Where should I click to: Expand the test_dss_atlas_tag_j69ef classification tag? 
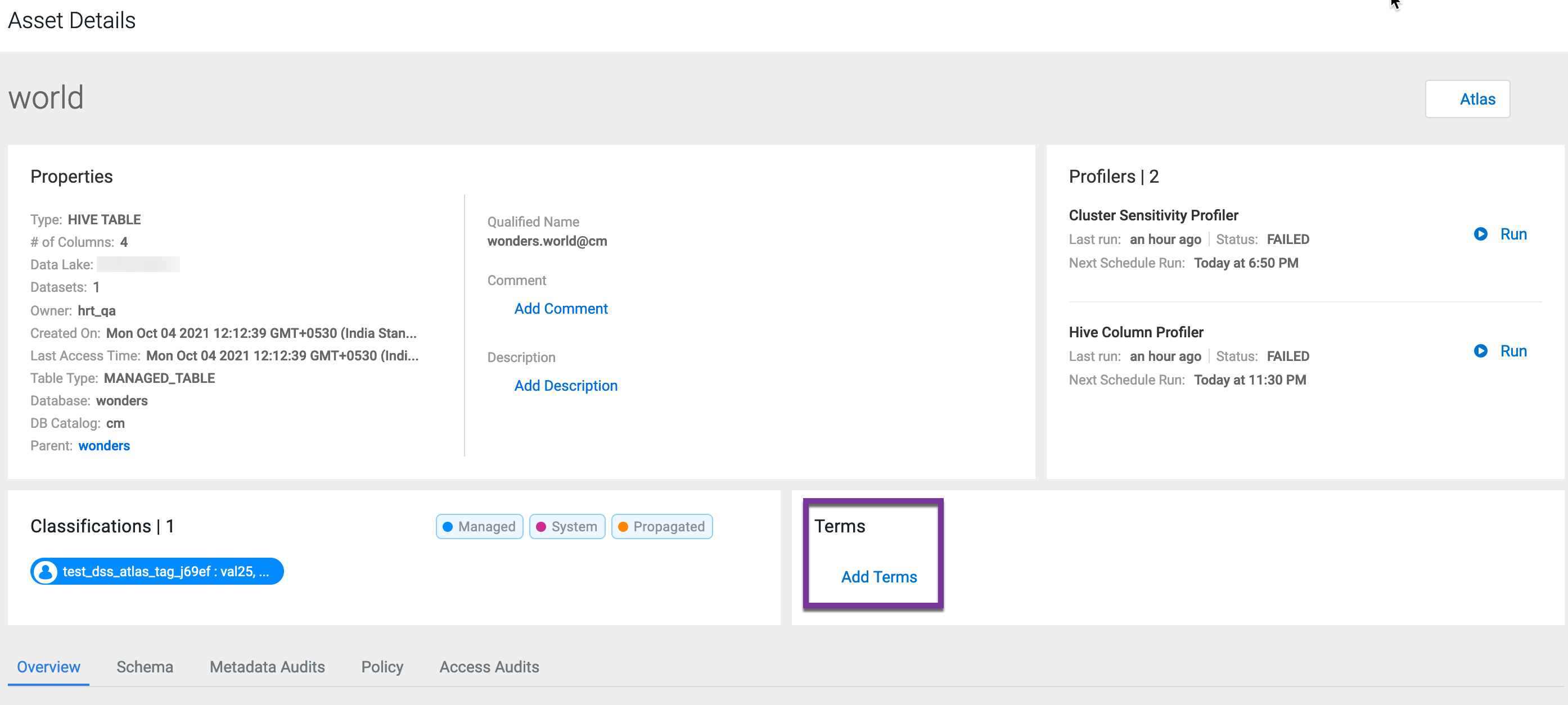[165, 571]
